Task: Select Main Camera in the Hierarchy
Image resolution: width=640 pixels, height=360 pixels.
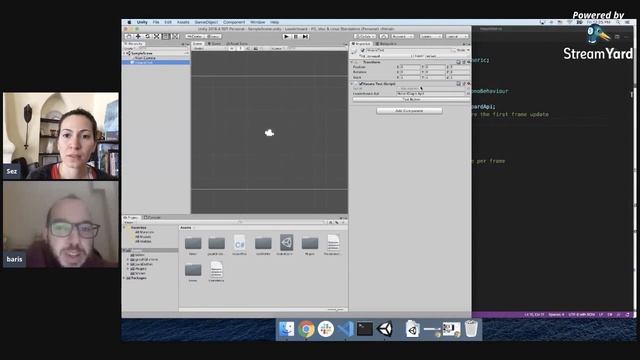Action: (x=145, y=58)
